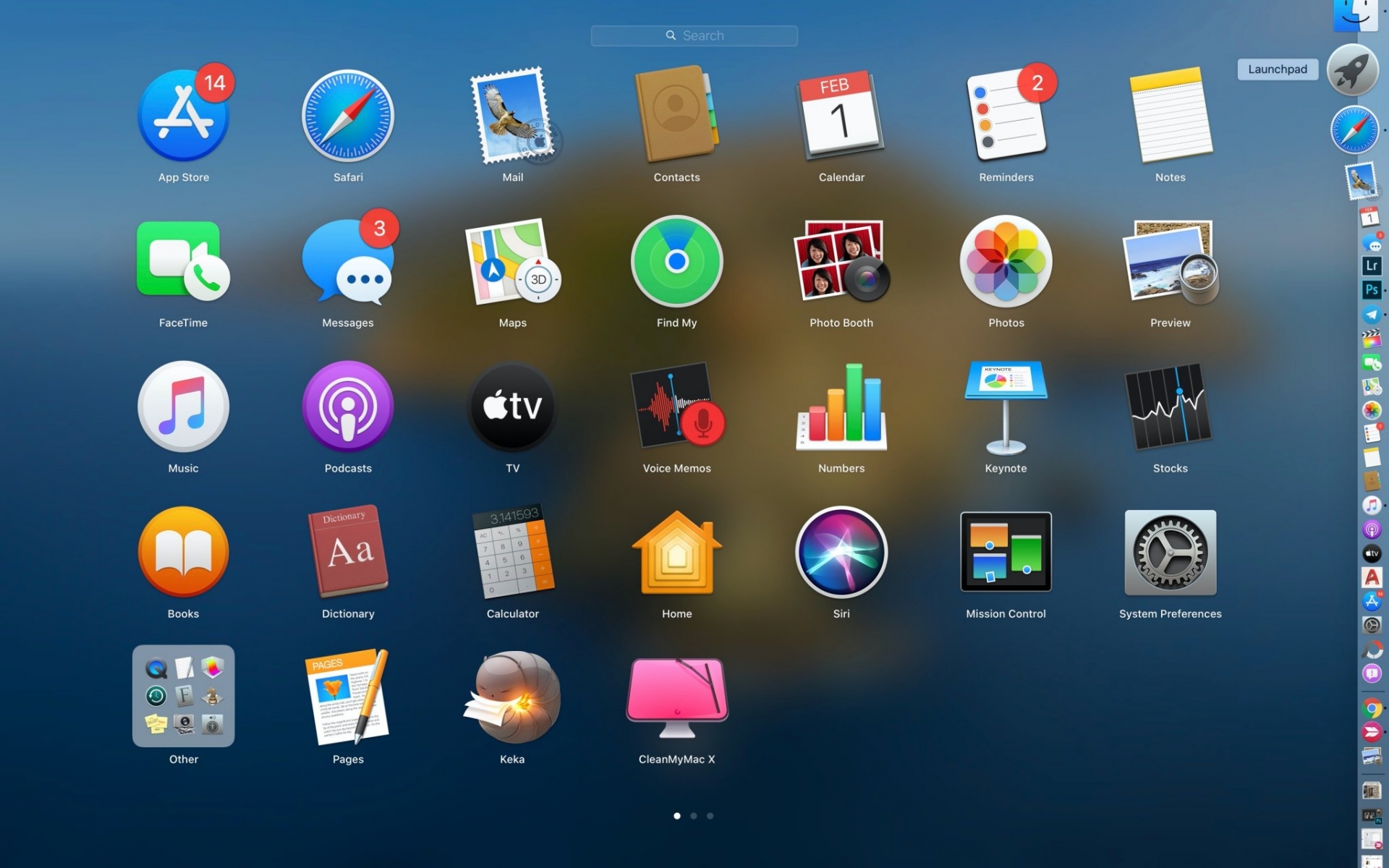Open Photos from the Launchpad grid

tap(1006, 261)
